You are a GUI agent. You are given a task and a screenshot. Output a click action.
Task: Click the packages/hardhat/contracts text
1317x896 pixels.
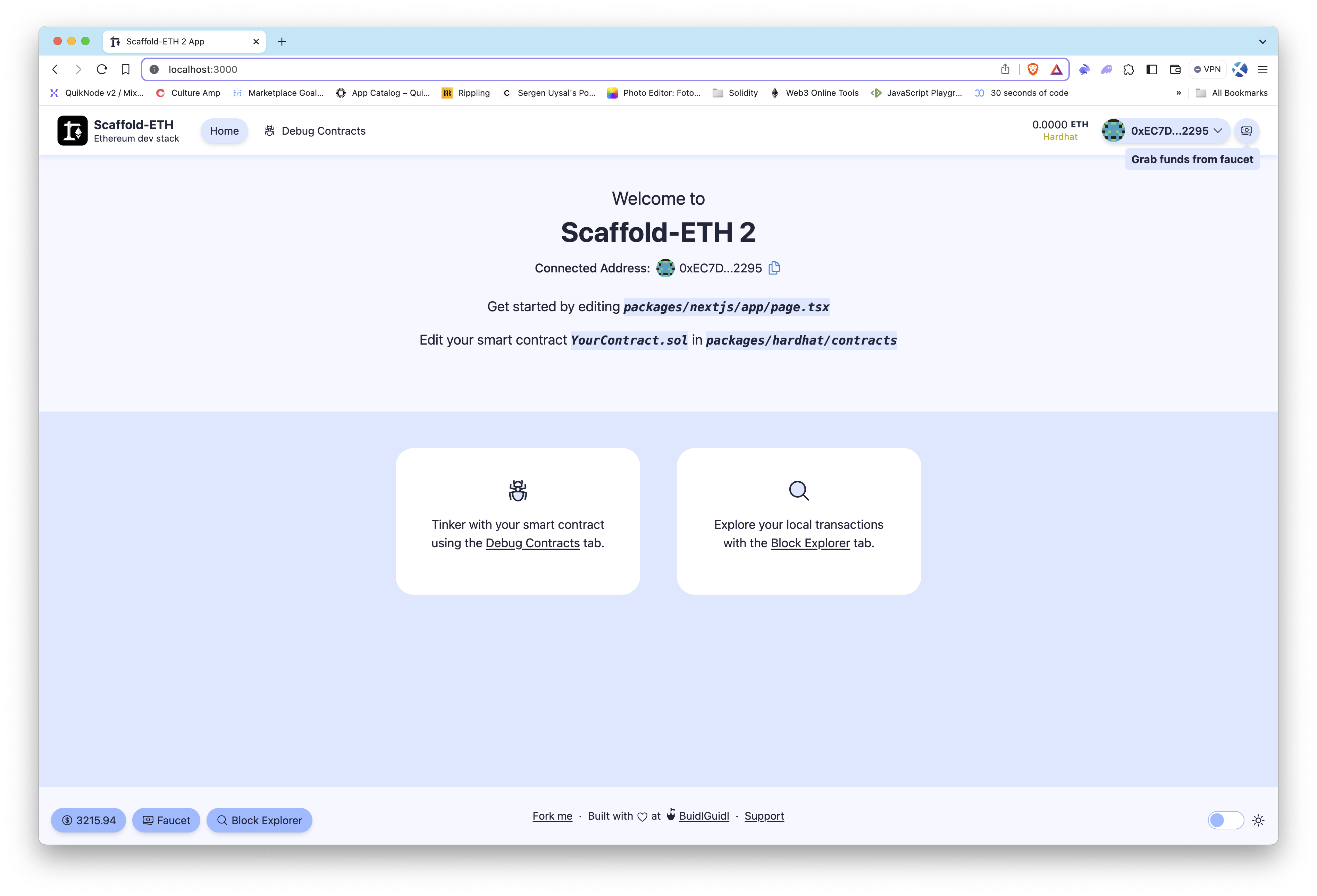point(801,340)
